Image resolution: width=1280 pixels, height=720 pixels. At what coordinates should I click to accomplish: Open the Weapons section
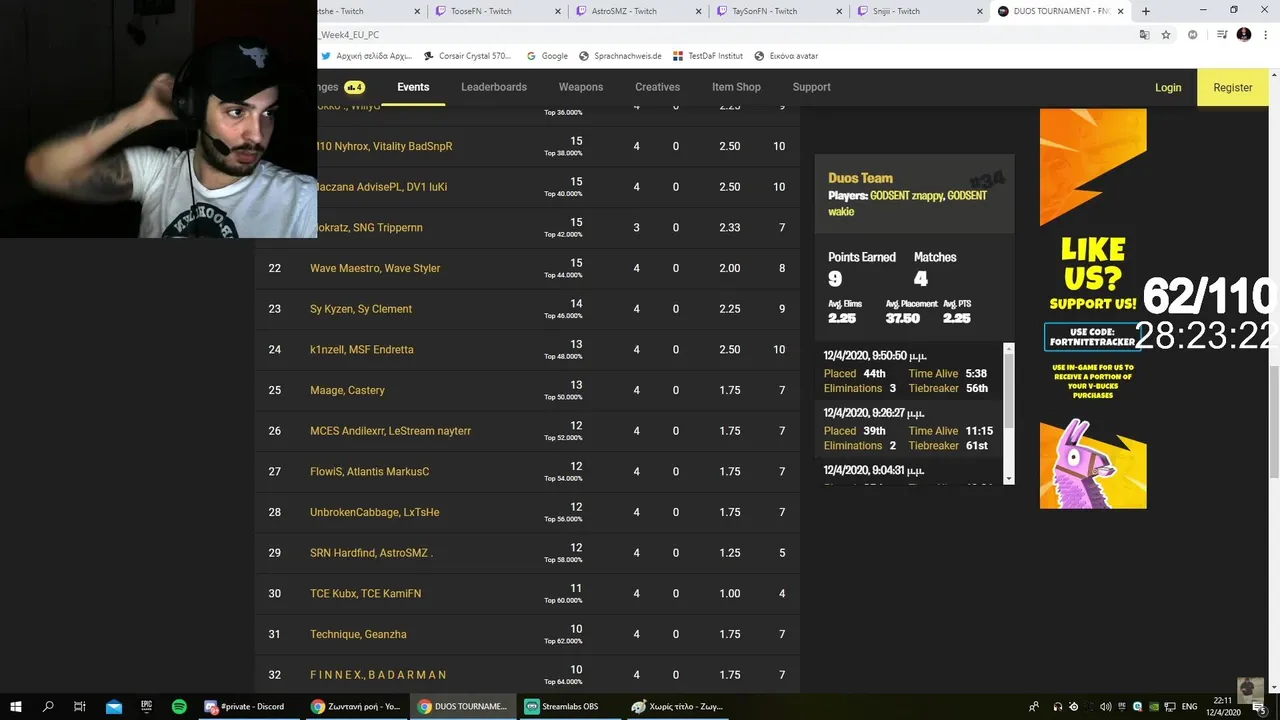[581, 87]
